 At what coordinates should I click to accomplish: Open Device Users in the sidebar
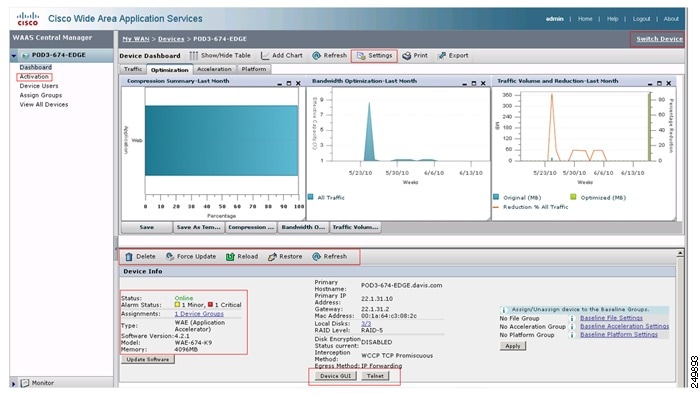(39, 86)
